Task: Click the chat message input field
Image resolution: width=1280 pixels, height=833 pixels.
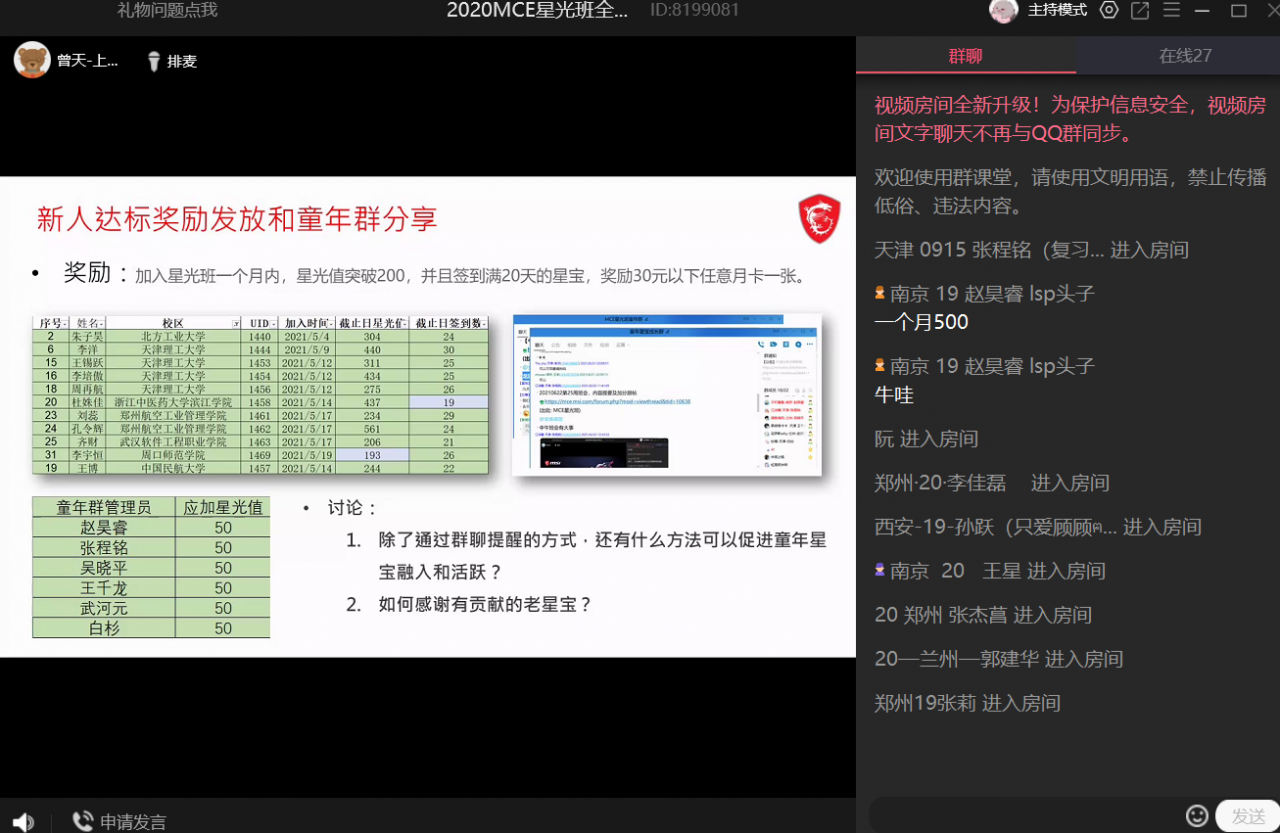Action: (x=1025, y=815)
